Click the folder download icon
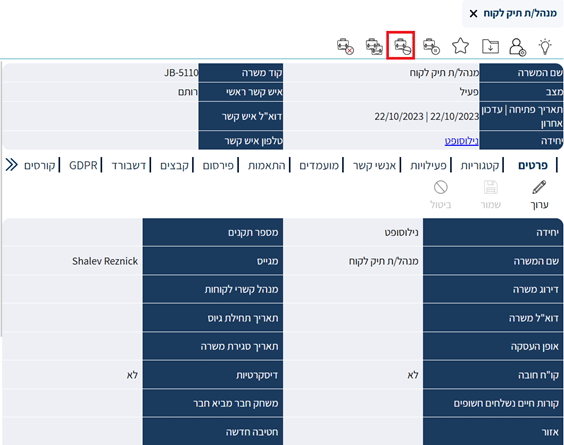The width and height of the screenshot is (564, 445). pyautogui.click(x=490, y=46)
